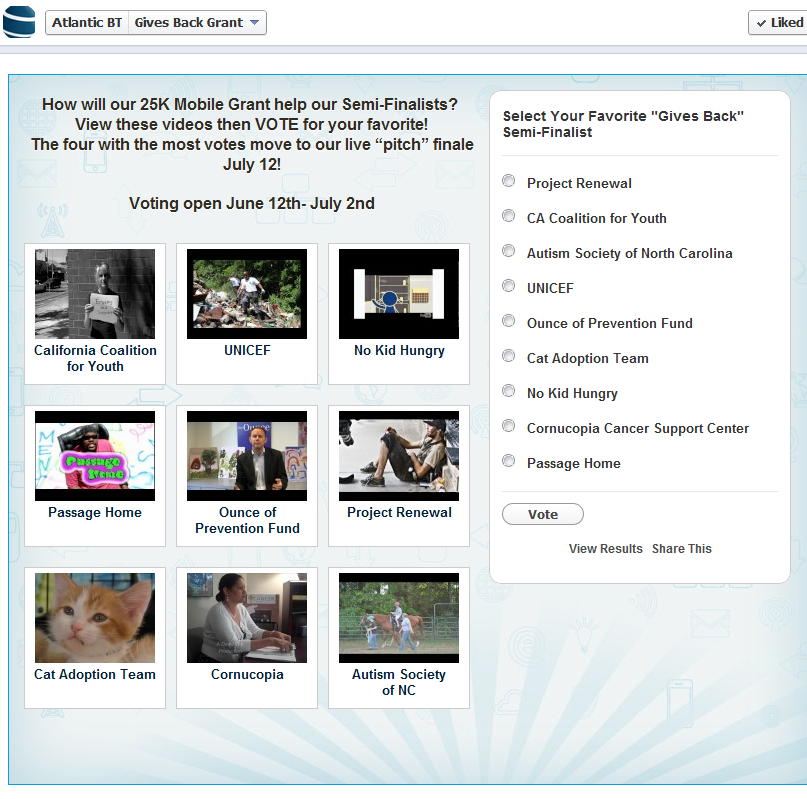Image resolution: width=807 pixels, height=799 pixels.
Task: Choose the No Kid Hungry radio button
Action: (x=508, y=391)
